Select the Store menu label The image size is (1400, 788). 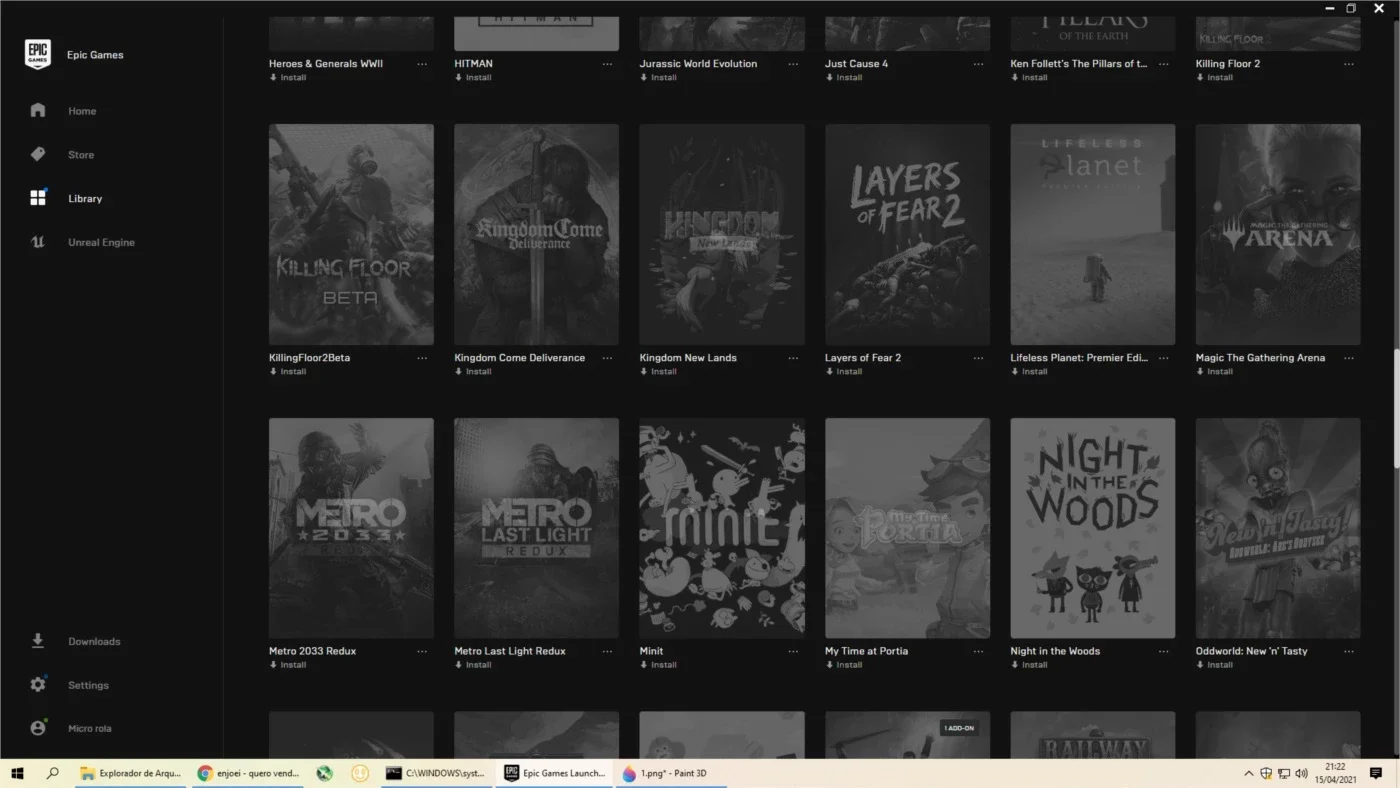(x=81, y=155)
